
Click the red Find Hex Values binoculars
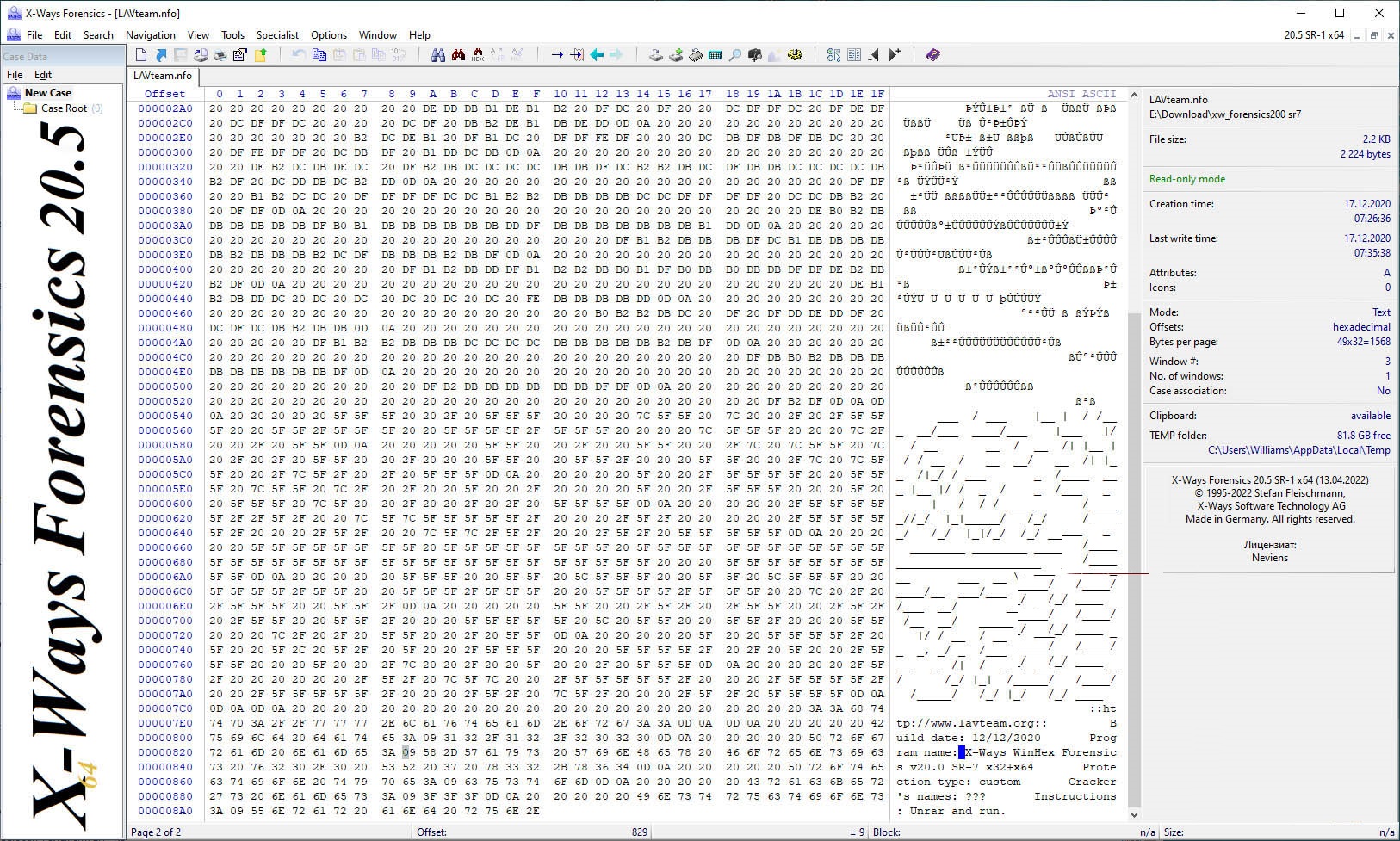pyautogui.click(x=458, y=55)
